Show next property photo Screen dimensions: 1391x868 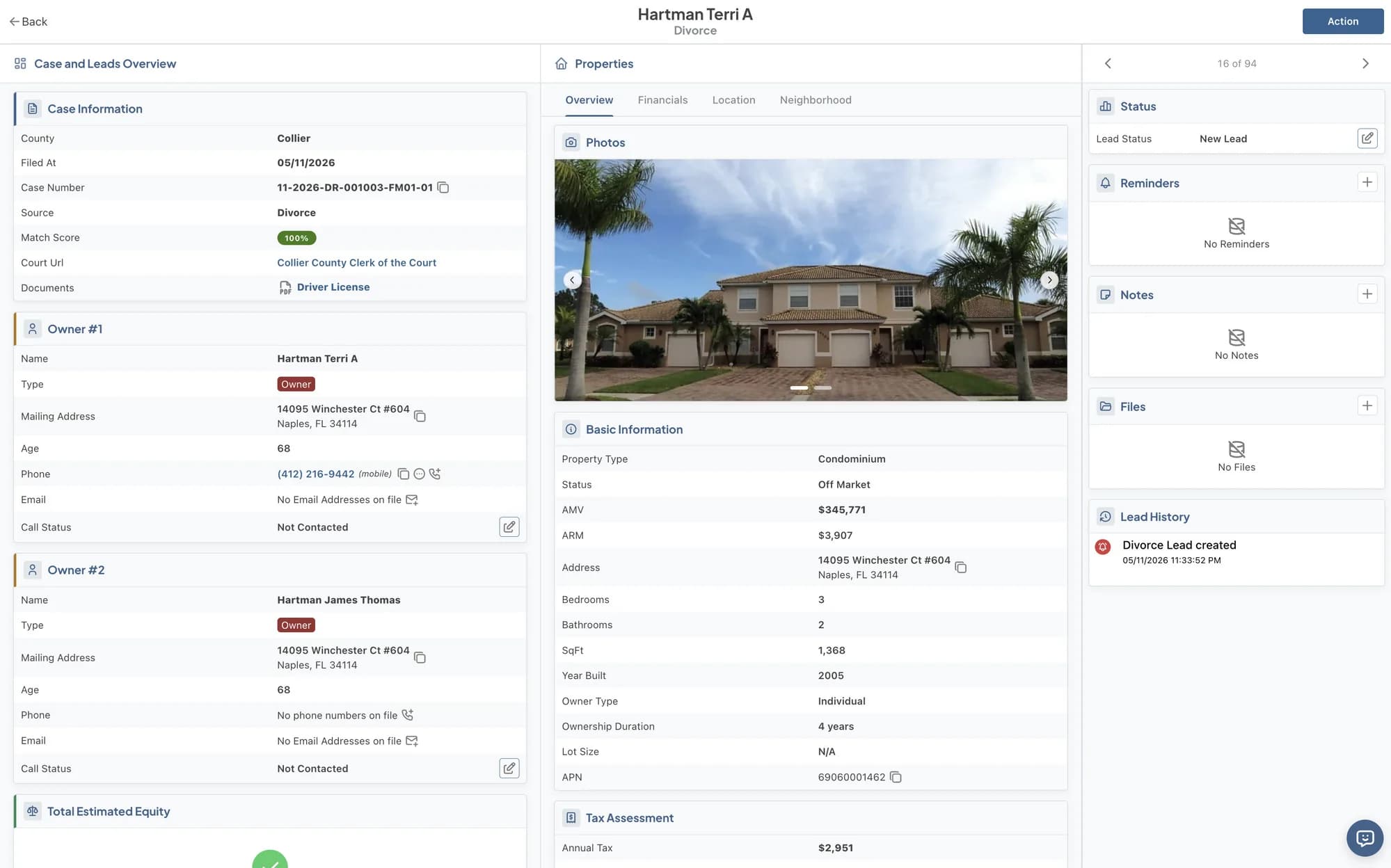pos(1049,280)
